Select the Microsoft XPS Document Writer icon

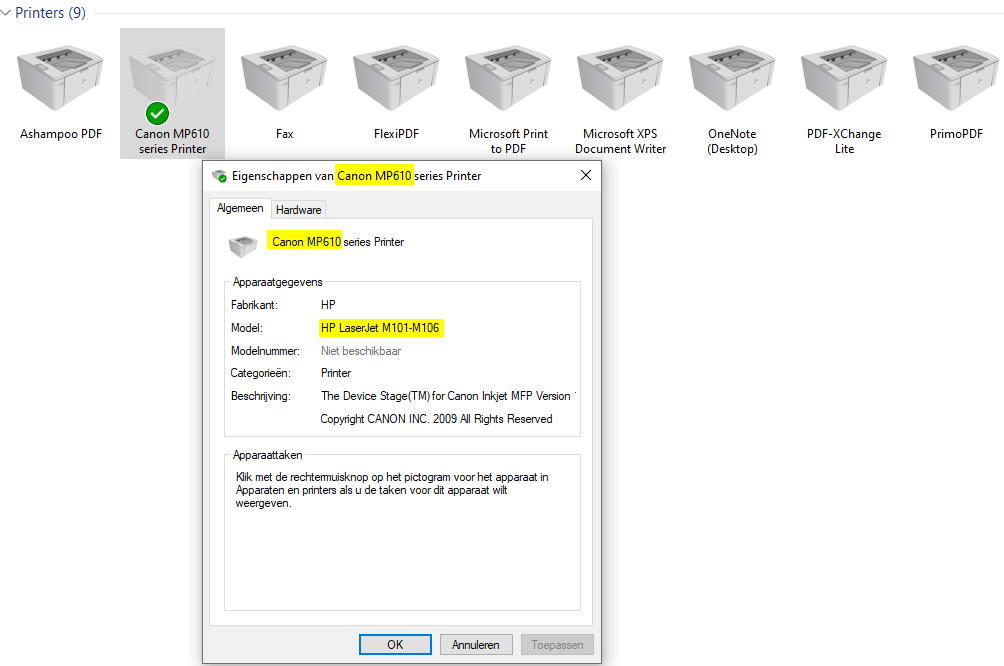coord(620,78)
